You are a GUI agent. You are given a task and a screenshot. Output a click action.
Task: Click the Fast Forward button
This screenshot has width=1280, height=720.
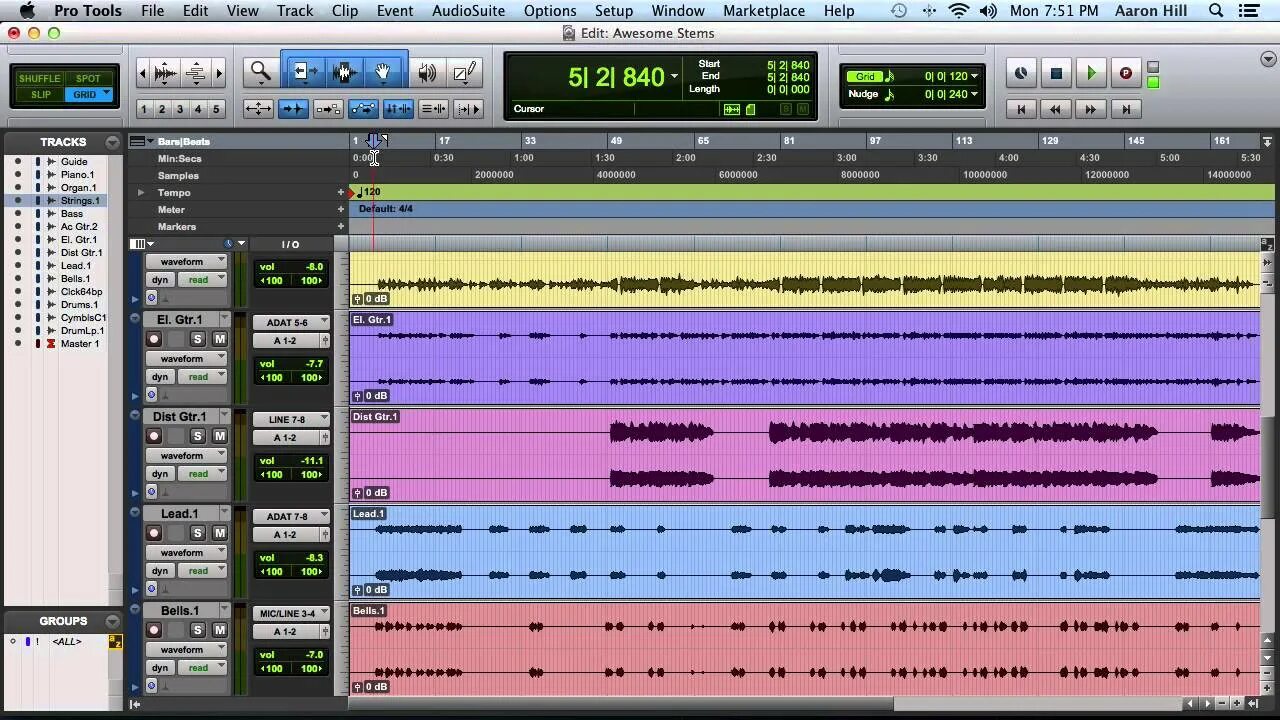[x=1091, y=109]
